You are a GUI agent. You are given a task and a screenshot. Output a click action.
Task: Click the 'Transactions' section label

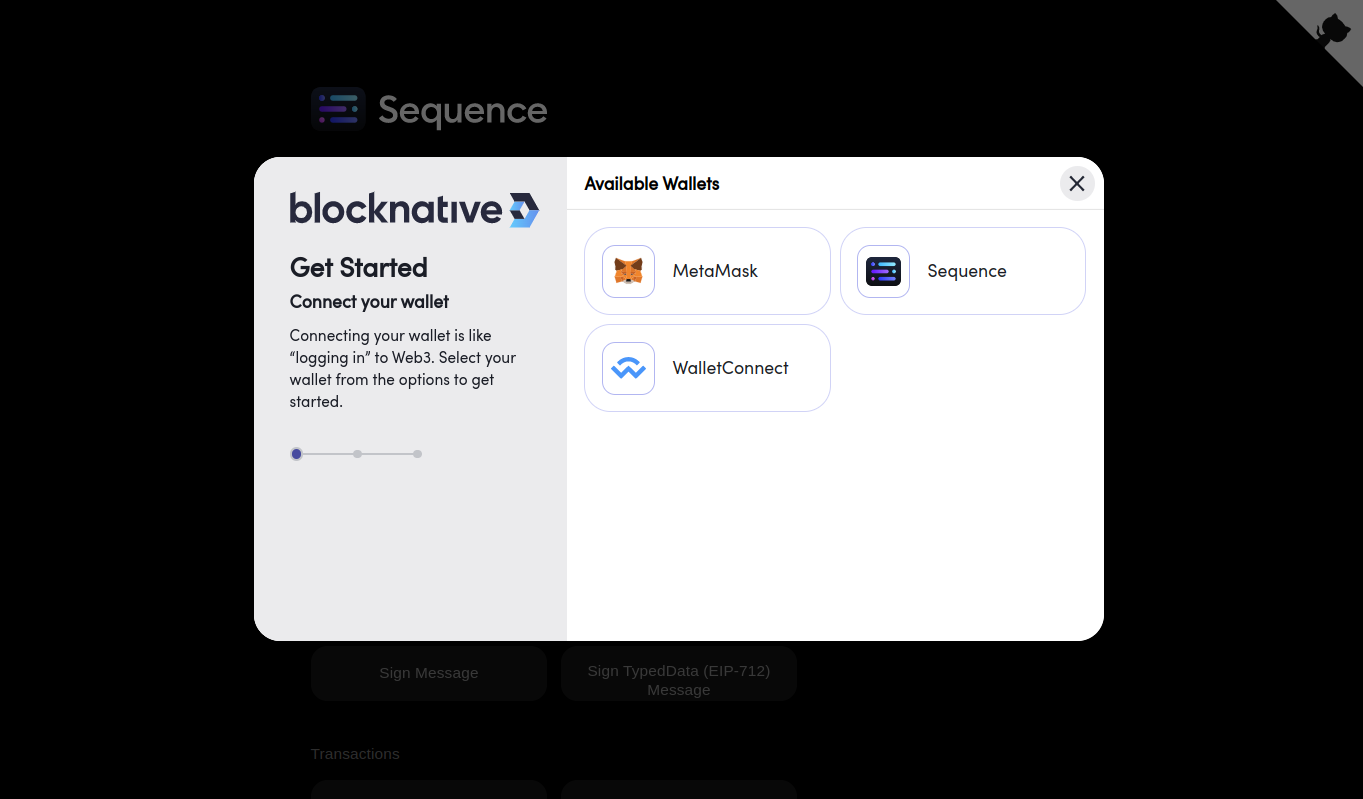[355, 754]
